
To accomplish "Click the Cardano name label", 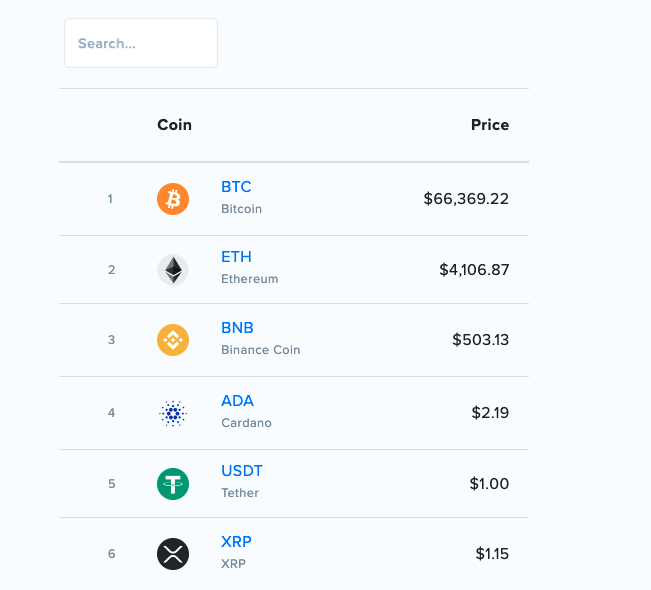I will pyautogui.click(x=246, y=423).
